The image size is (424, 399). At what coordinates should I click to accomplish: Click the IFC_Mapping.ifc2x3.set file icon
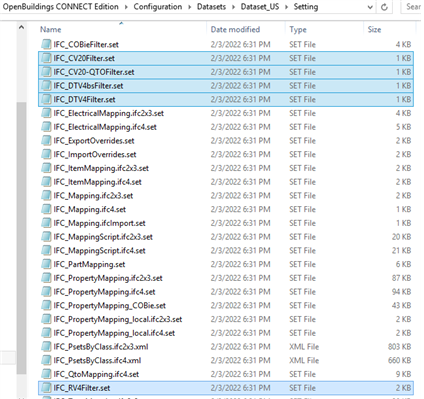[x=46, y=195]
